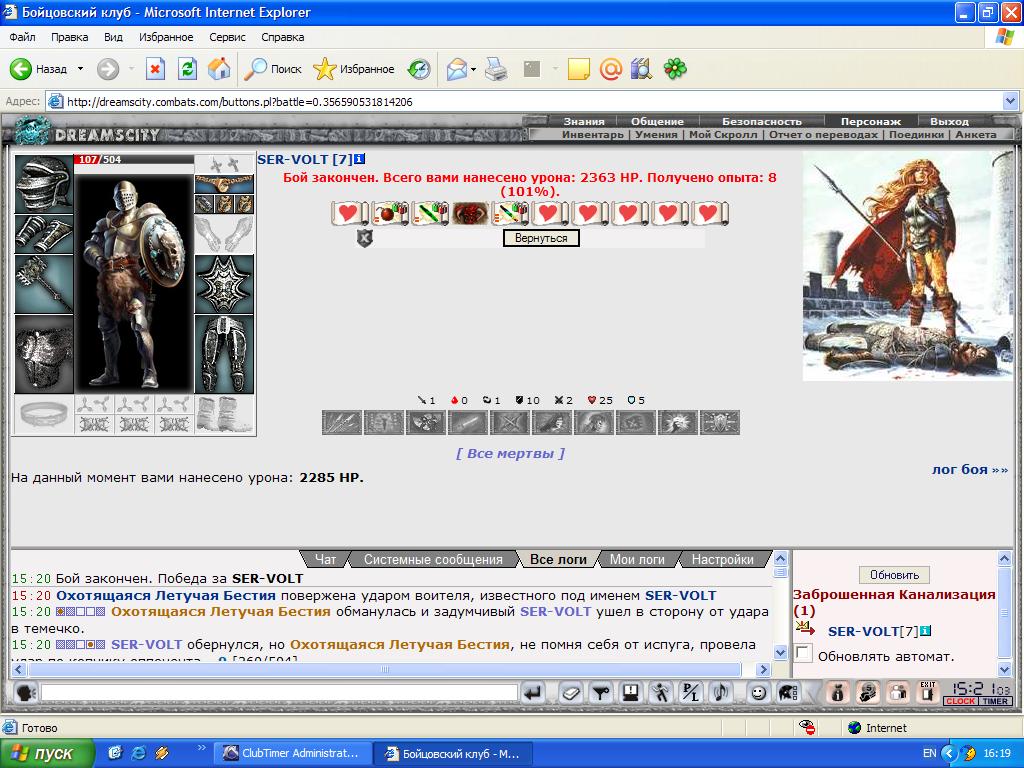The width and height of the screenshot is (1024, 768).
Task: Open IE History toolbar button
Action: (x=419, y=69)
